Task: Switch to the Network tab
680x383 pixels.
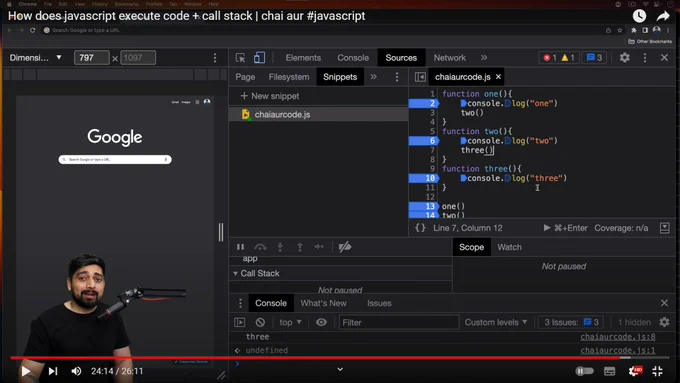Action: coord(450,58)
